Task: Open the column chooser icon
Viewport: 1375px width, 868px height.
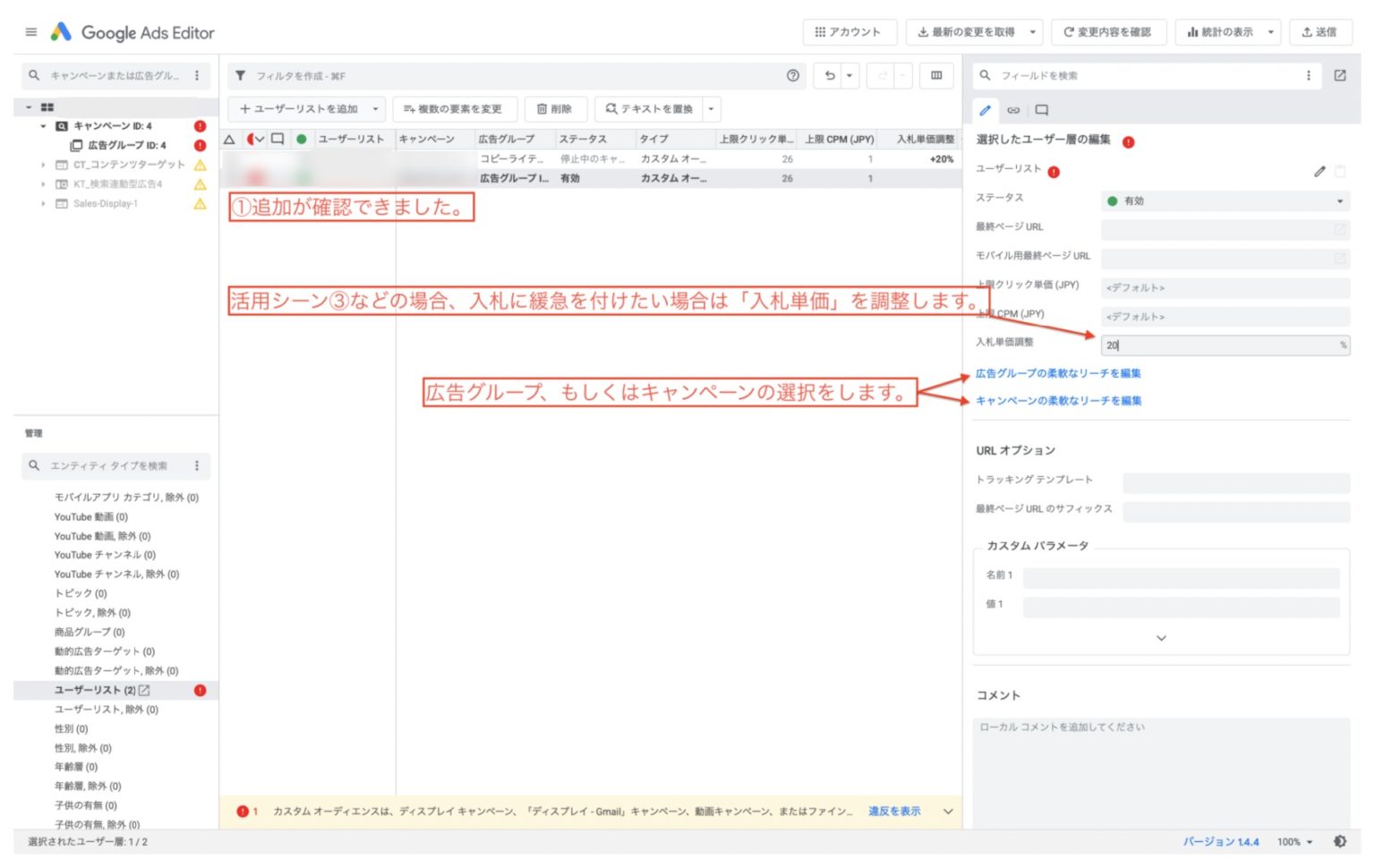Action: (936, 76)
